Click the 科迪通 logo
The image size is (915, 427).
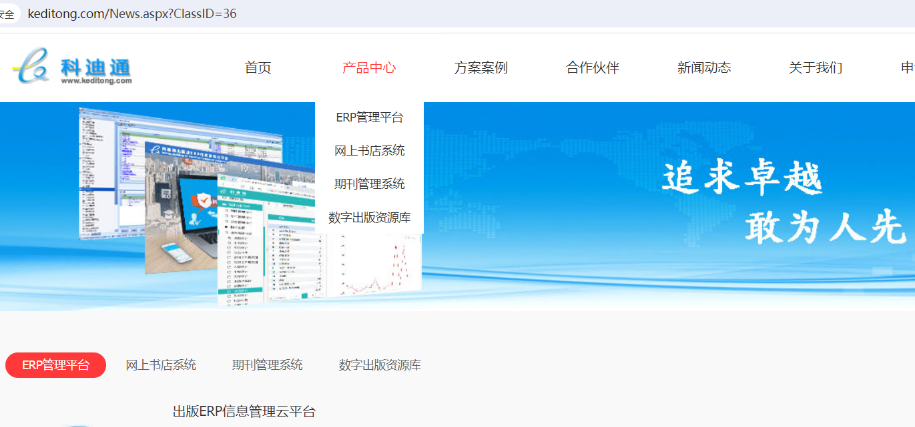72,66
